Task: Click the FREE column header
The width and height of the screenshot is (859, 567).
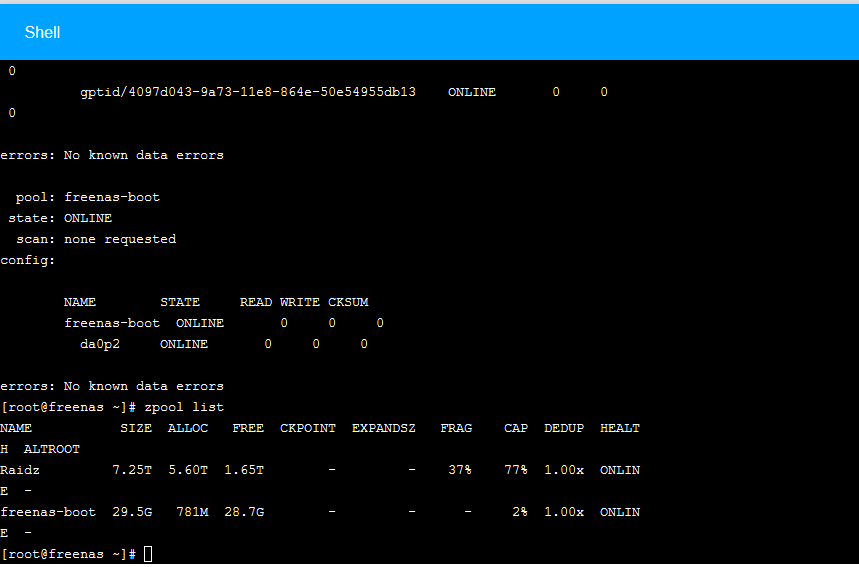Action: coord(248,428)
